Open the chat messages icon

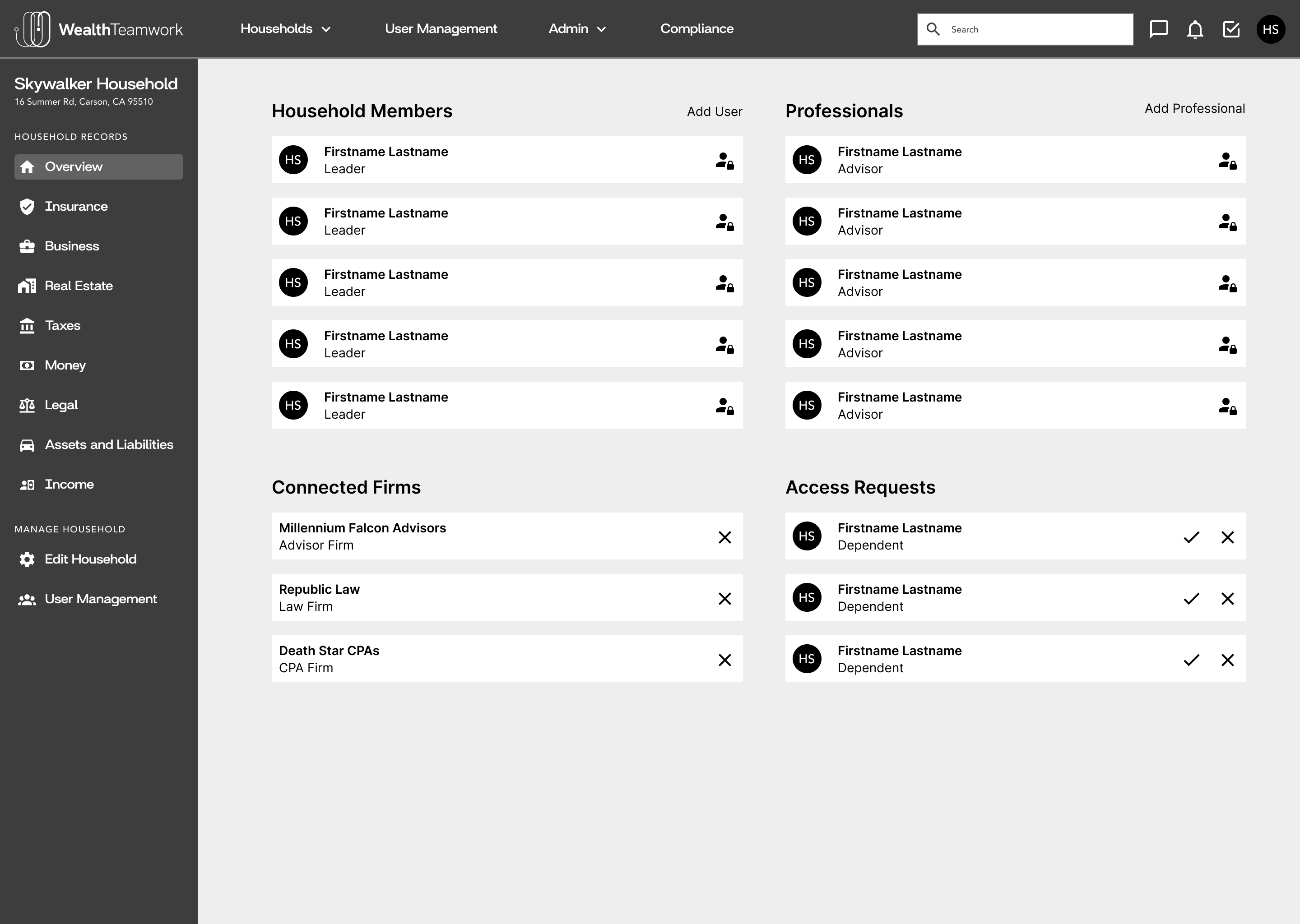point(1159,29)
